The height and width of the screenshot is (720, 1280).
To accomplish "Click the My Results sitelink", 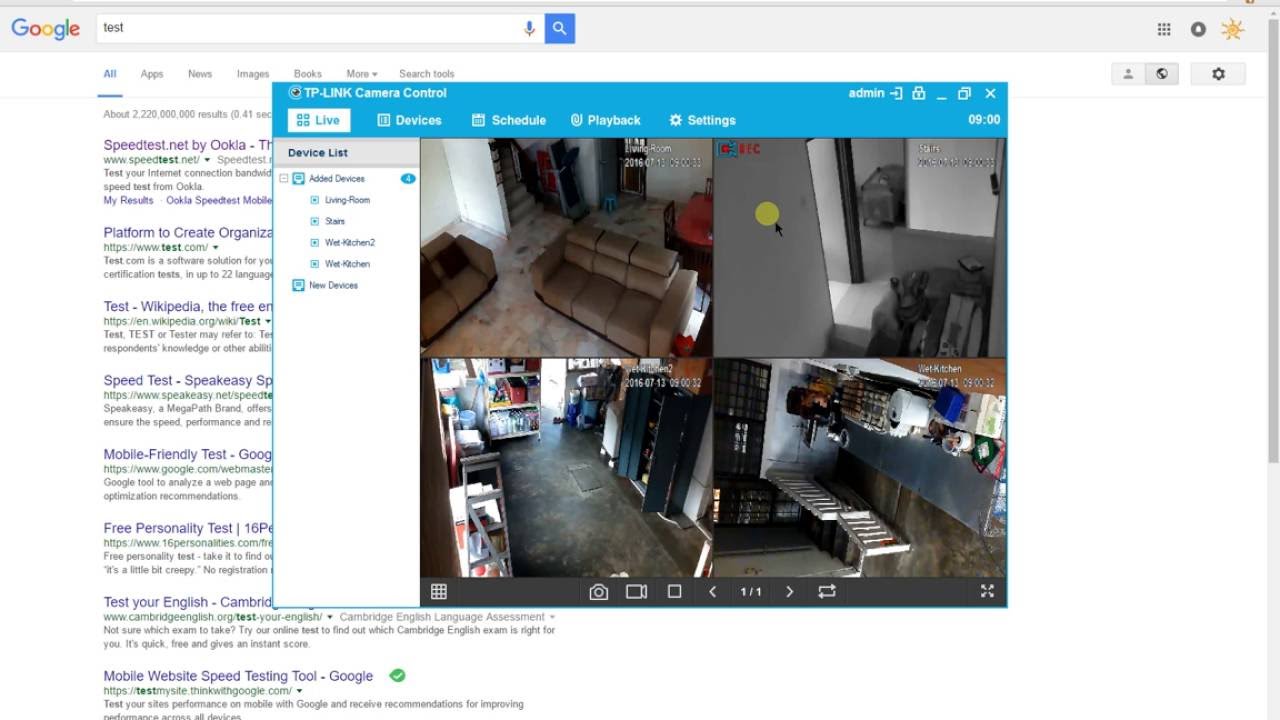I will click(x=128, y=200).
